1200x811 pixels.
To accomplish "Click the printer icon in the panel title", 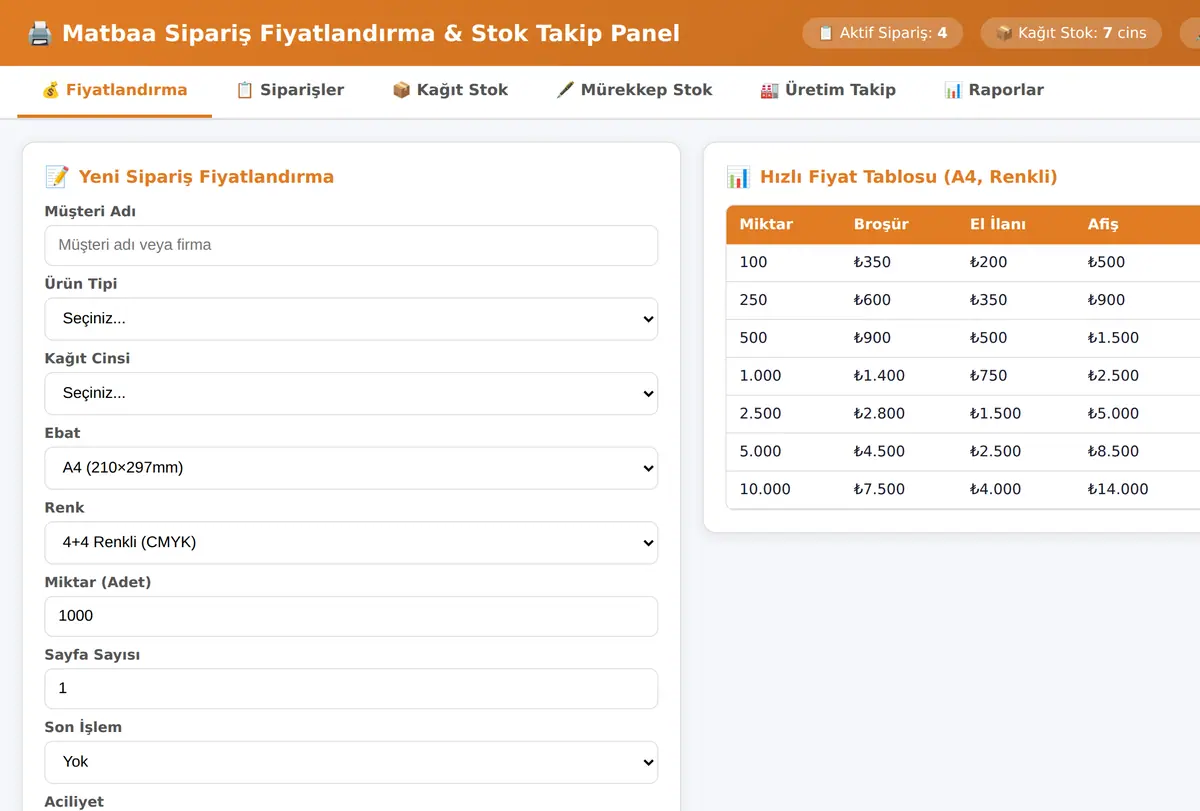I will pos(40,34).
